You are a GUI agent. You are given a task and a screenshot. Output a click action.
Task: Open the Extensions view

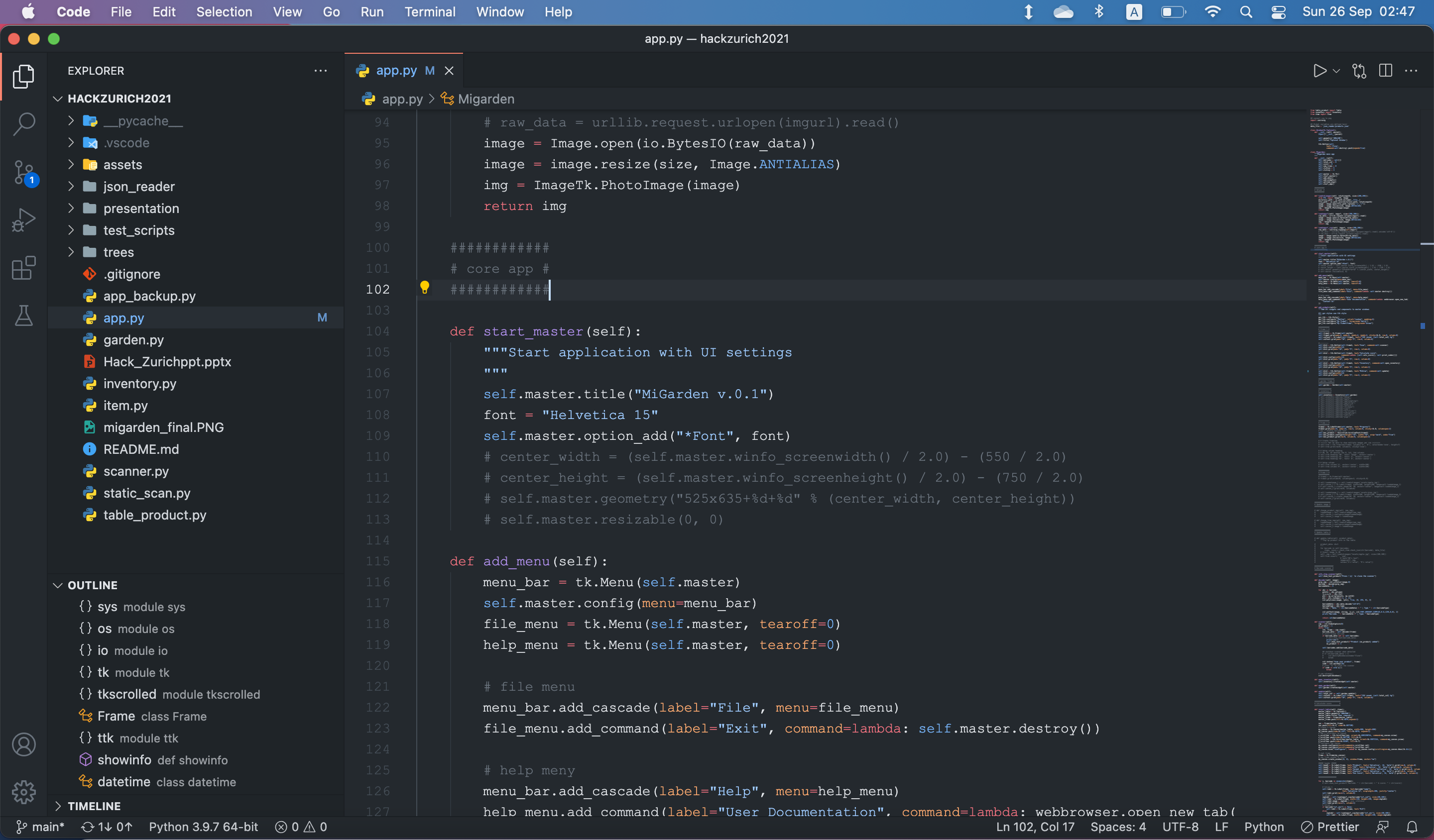coord(24,268)
